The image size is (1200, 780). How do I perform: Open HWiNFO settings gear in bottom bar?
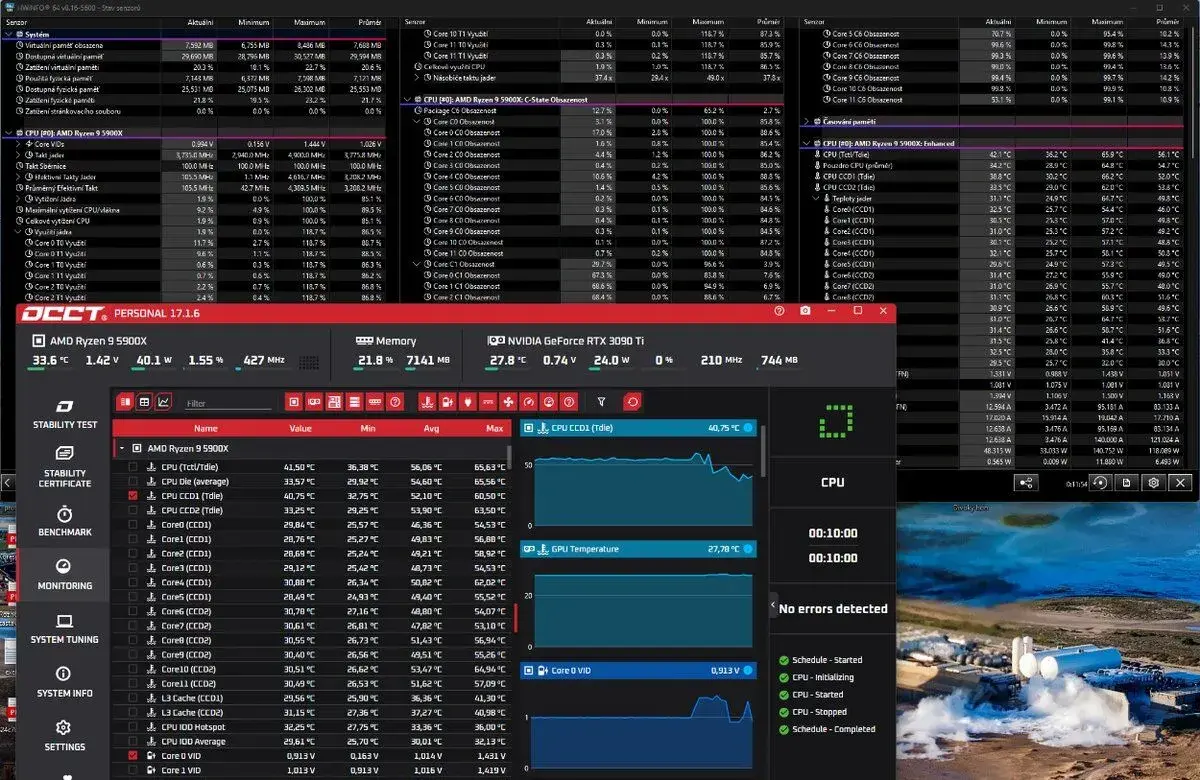pyautogui.click(x=1153, y=482)
